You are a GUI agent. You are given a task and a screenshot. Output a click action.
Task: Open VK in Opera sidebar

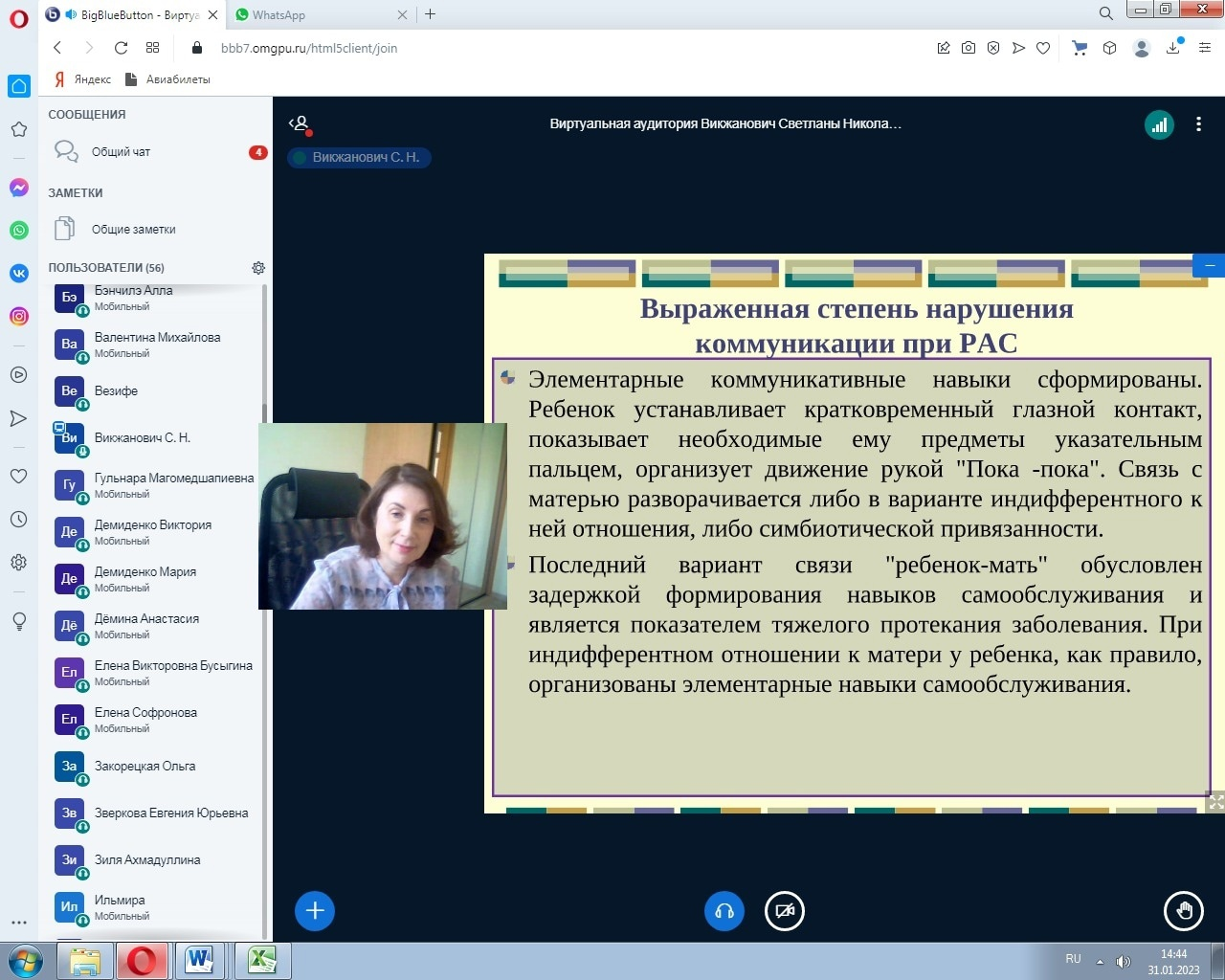tap(18, 273)
